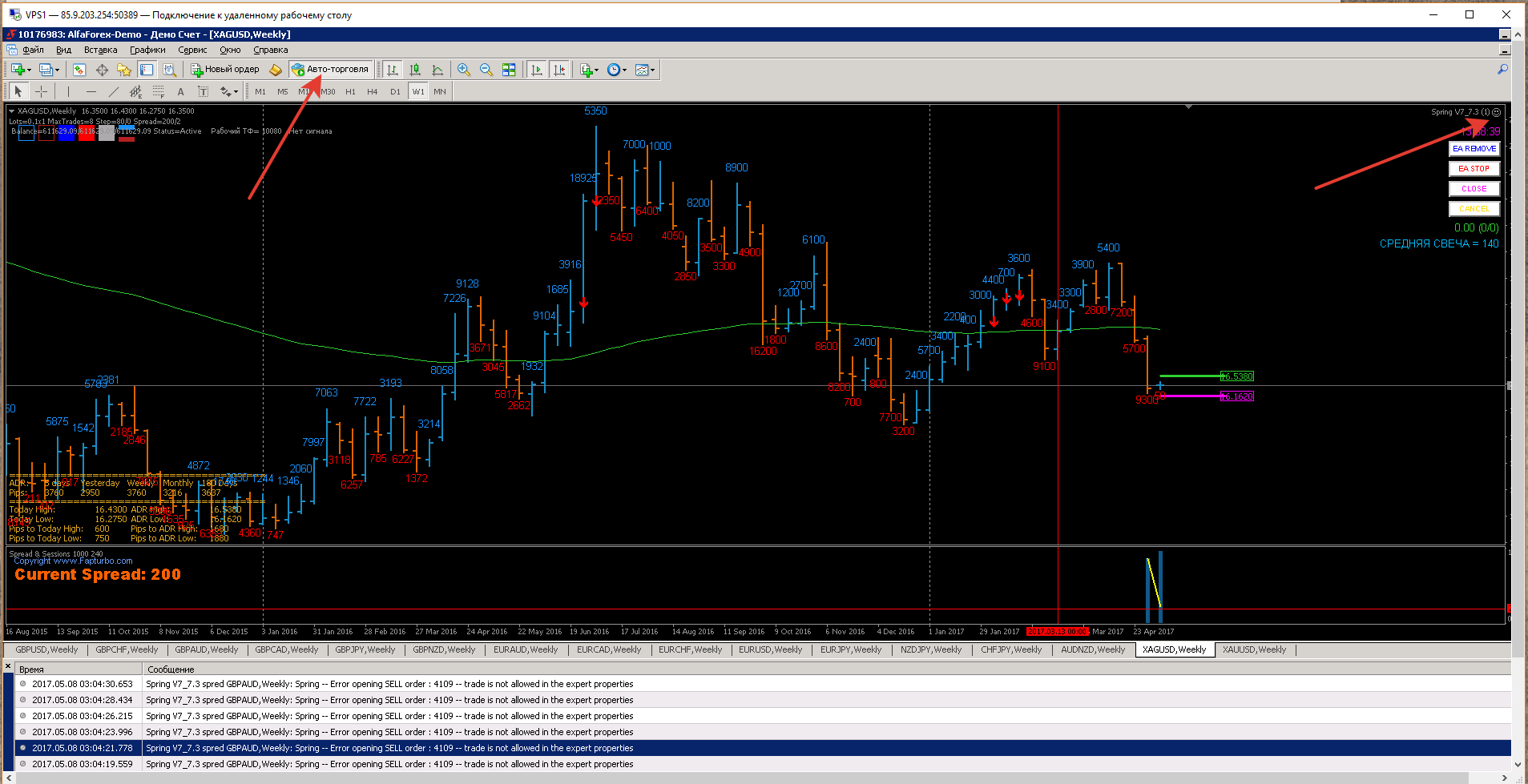Select the Equidistant Channel tool
The width and height of the screenshot is (1528, 784).
click(x=135, y=91)
